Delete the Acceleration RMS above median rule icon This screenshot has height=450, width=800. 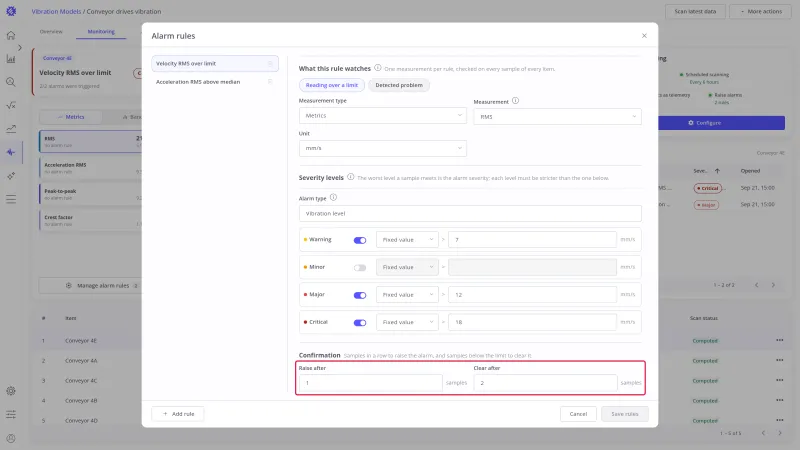pos(270,82)
